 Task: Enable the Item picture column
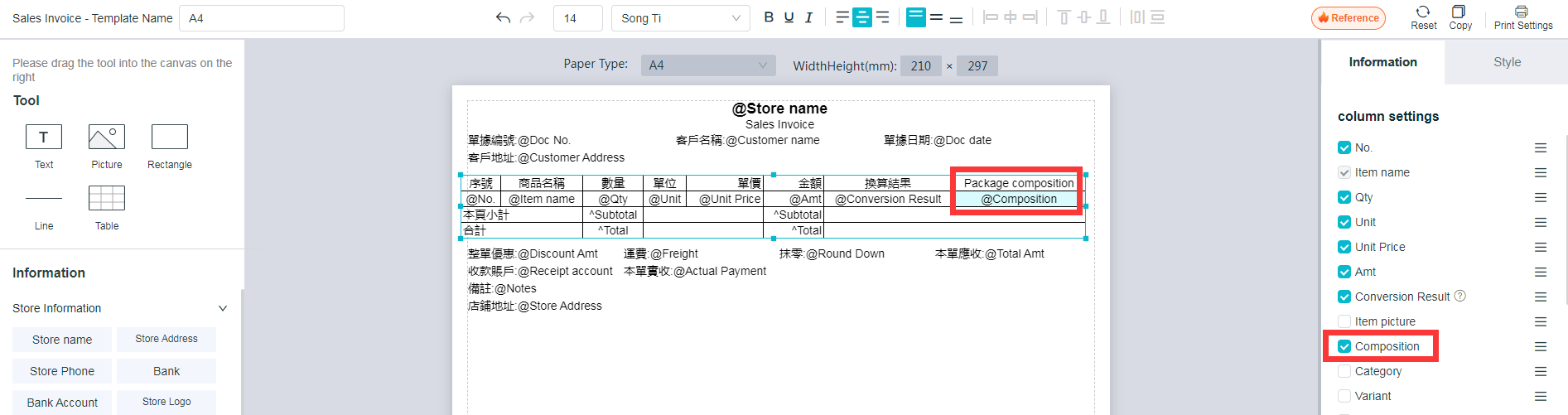[1344, 321]
